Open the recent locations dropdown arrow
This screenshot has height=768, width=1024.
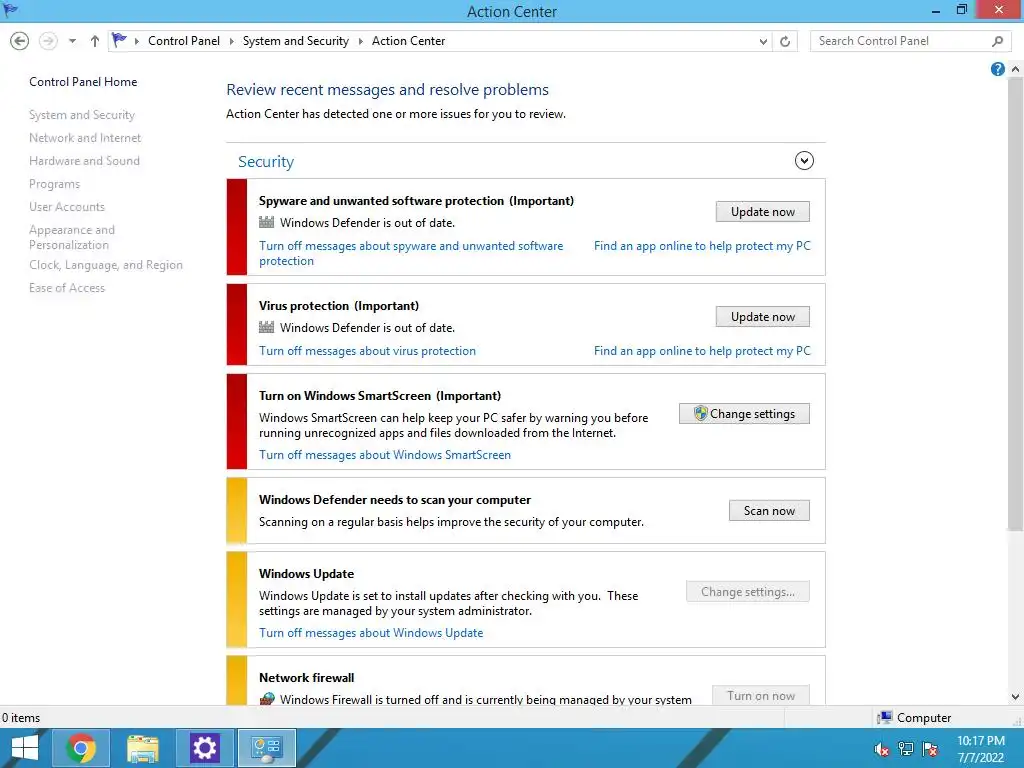tap(72, 41)
